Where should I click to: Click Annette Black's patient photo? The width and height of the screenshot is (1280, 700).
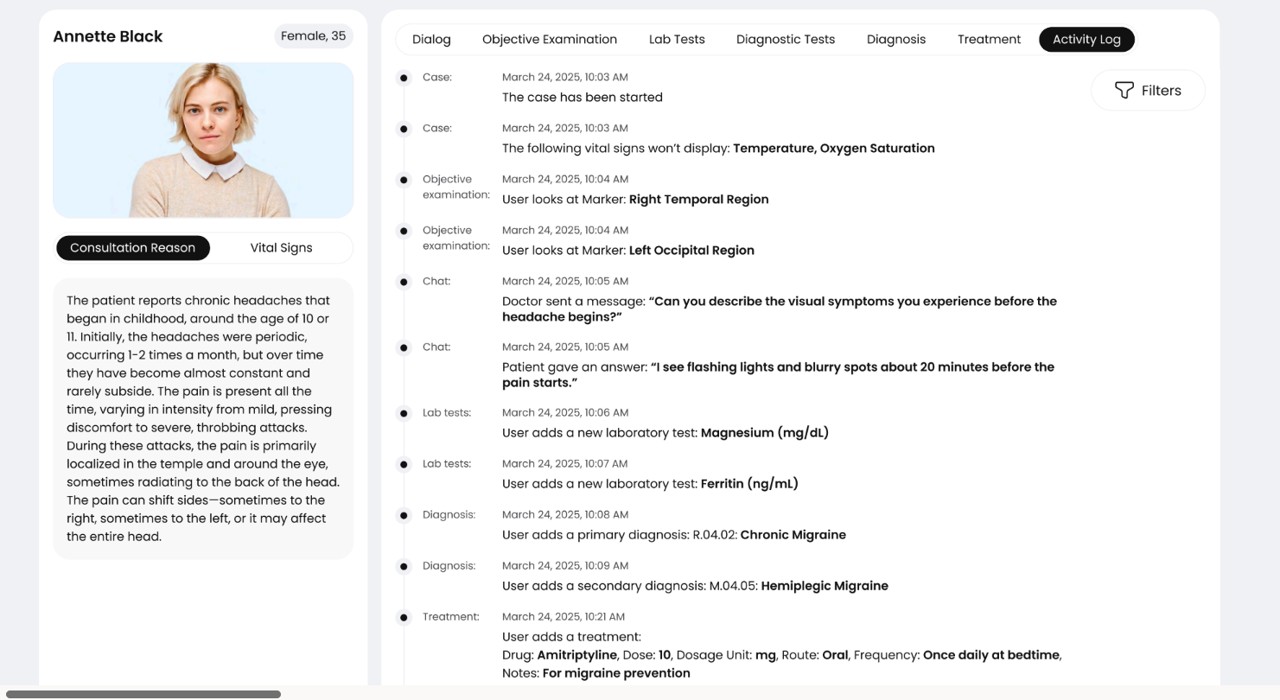(x=203, y=140)
